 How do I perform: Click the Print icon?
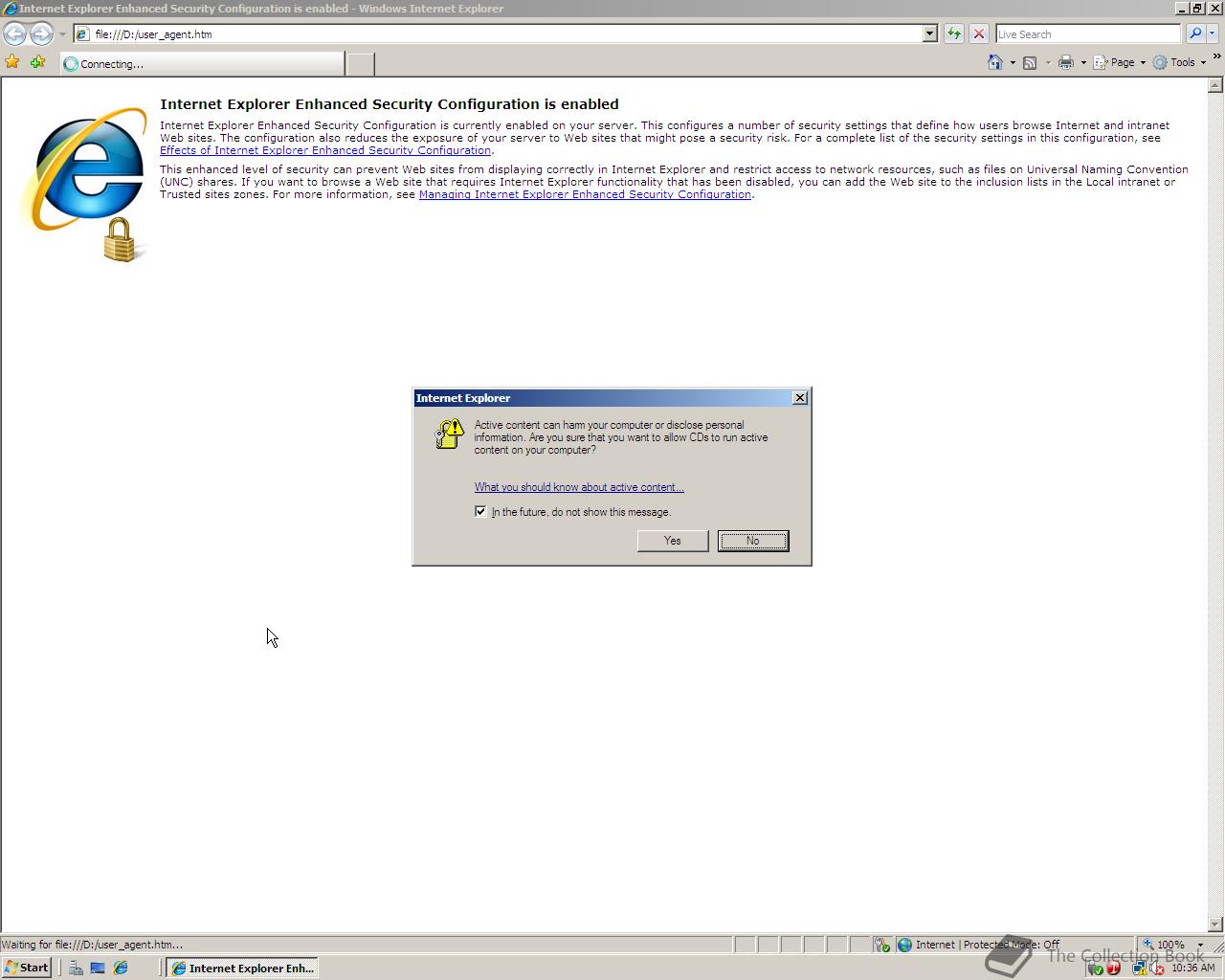tap(1066, 62)
